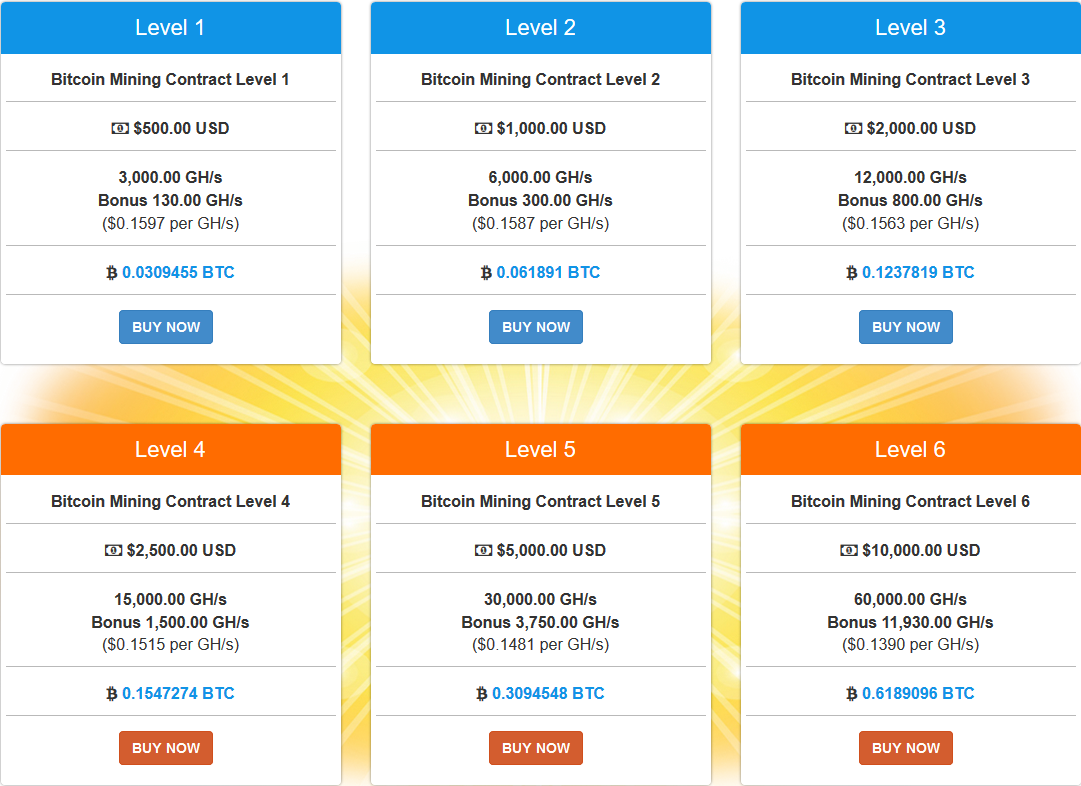Click the 30,000.00 GH/s hashrate text

click(x=540, y=599)
